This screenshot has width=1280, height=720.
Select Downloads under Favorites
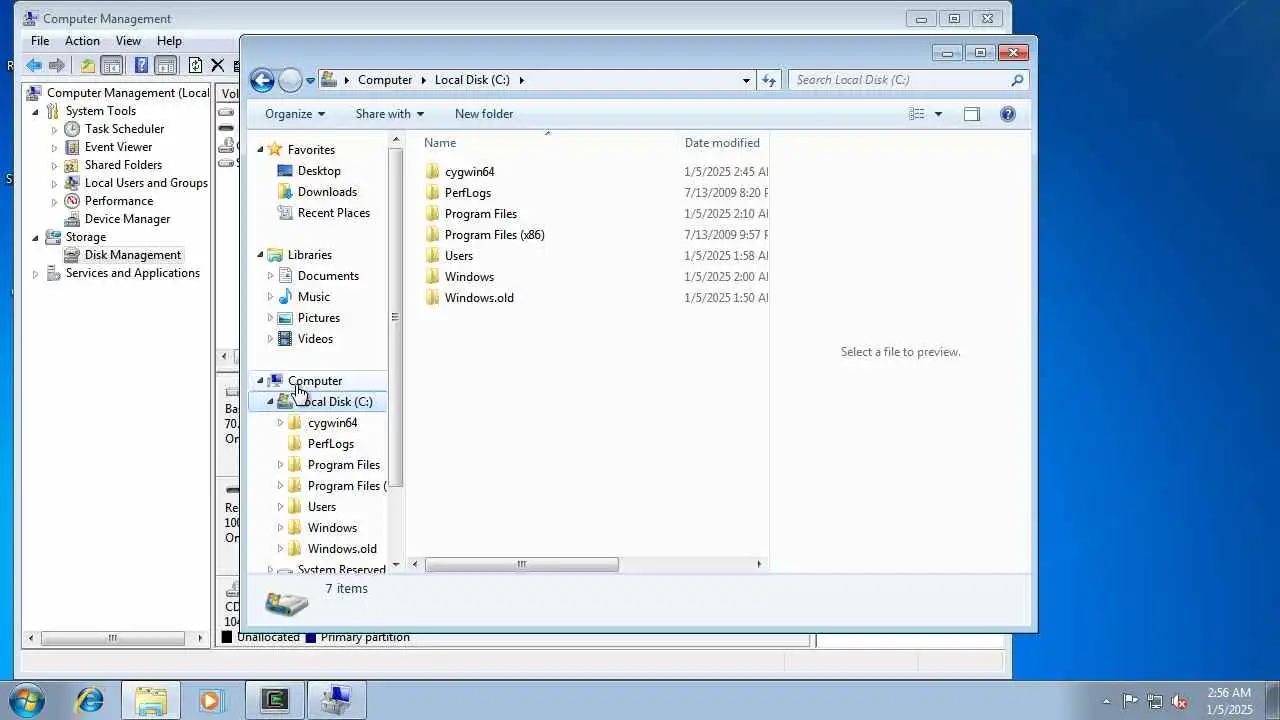click(327, 192)
